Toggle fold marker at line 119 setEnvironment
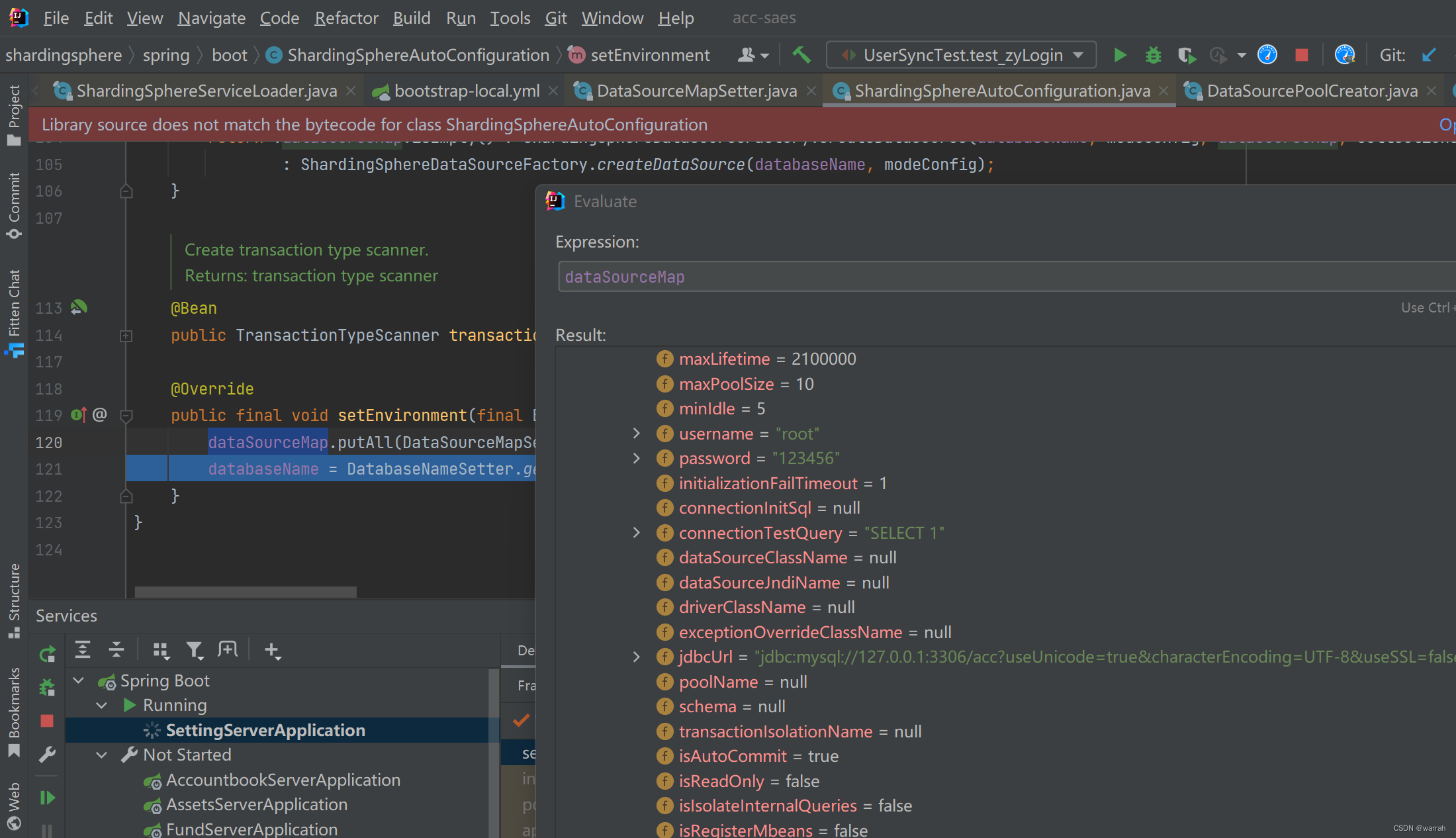1456x838 pixels. point(126,416)
